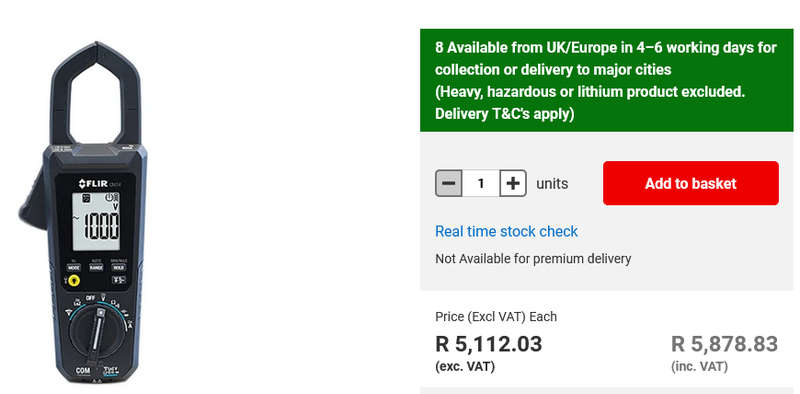Decrease quantity with the minus button
The height and width of the screenshot is (394, 800).
tap(448, 183)
